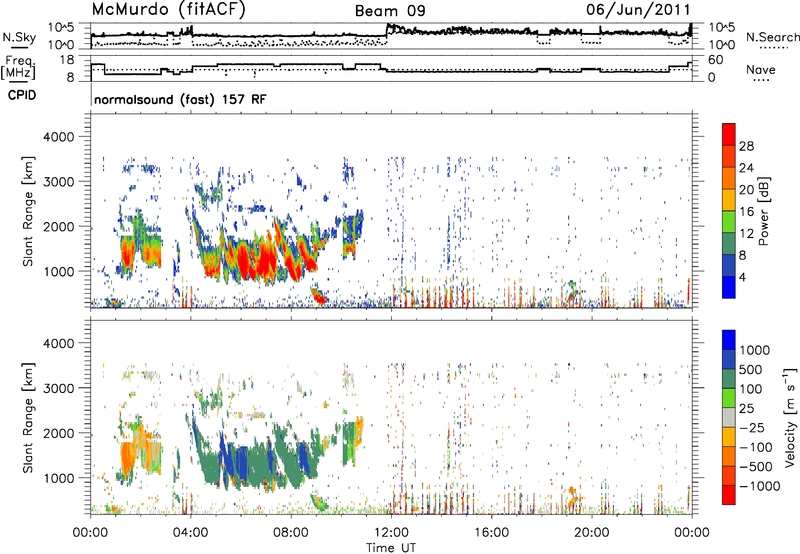The height and width of the screenshot is (554, 800).
Task: Click the '16:00' time tick label
Action: [x=491, y=533]
